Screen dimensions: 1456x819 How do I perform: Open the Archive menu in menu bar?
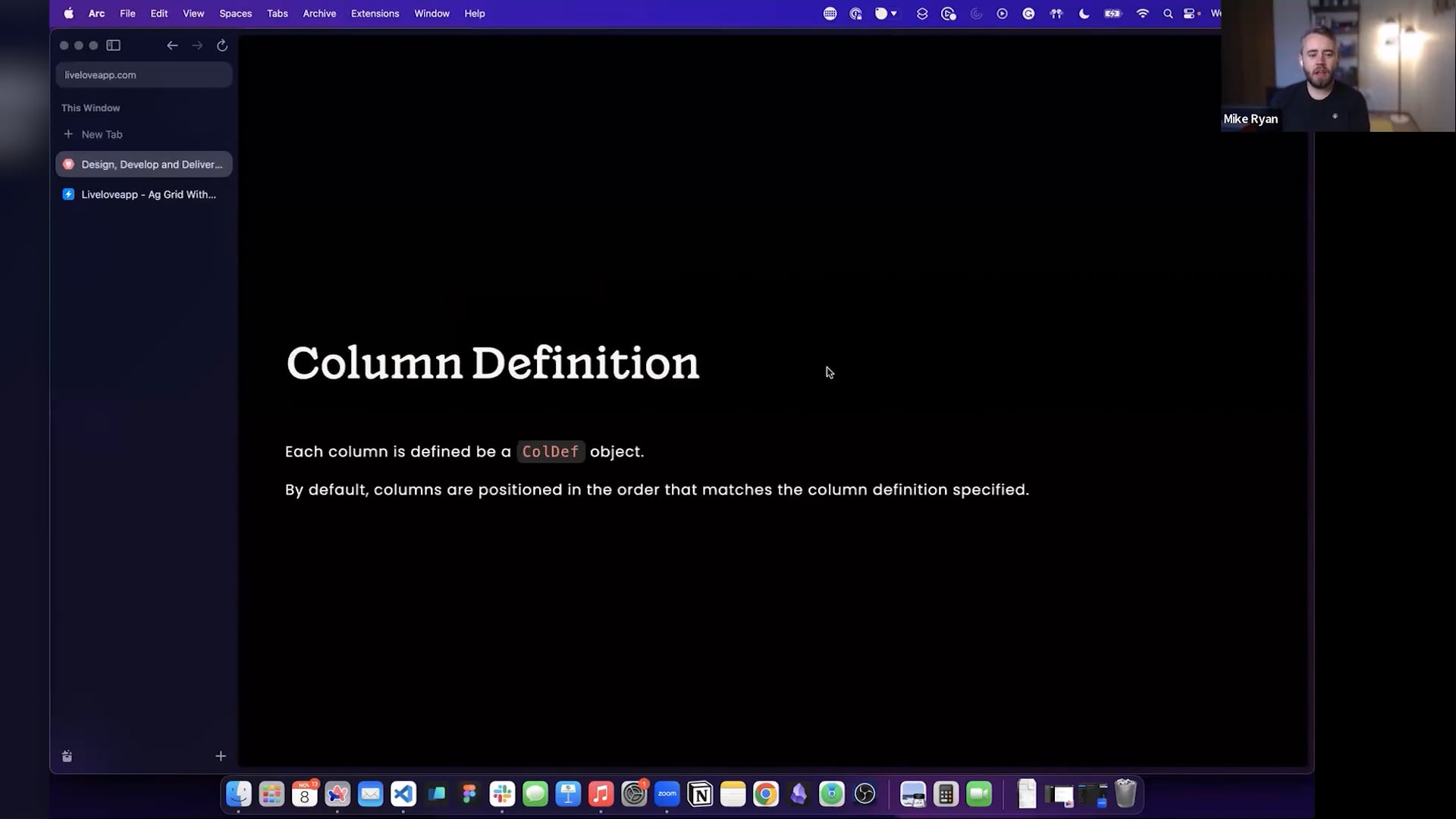point(319,14)
